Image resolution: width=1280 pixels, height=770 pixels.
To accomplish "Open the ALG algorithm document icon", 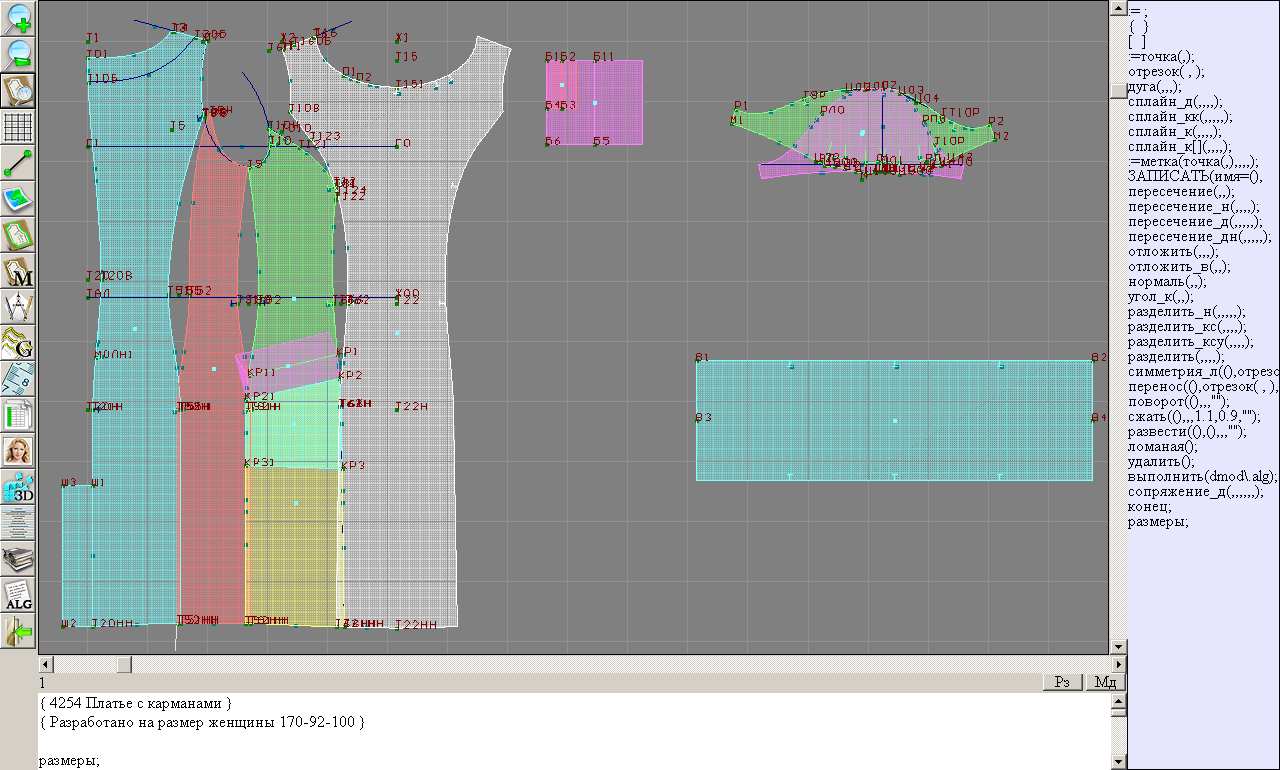I will [19, 595].
